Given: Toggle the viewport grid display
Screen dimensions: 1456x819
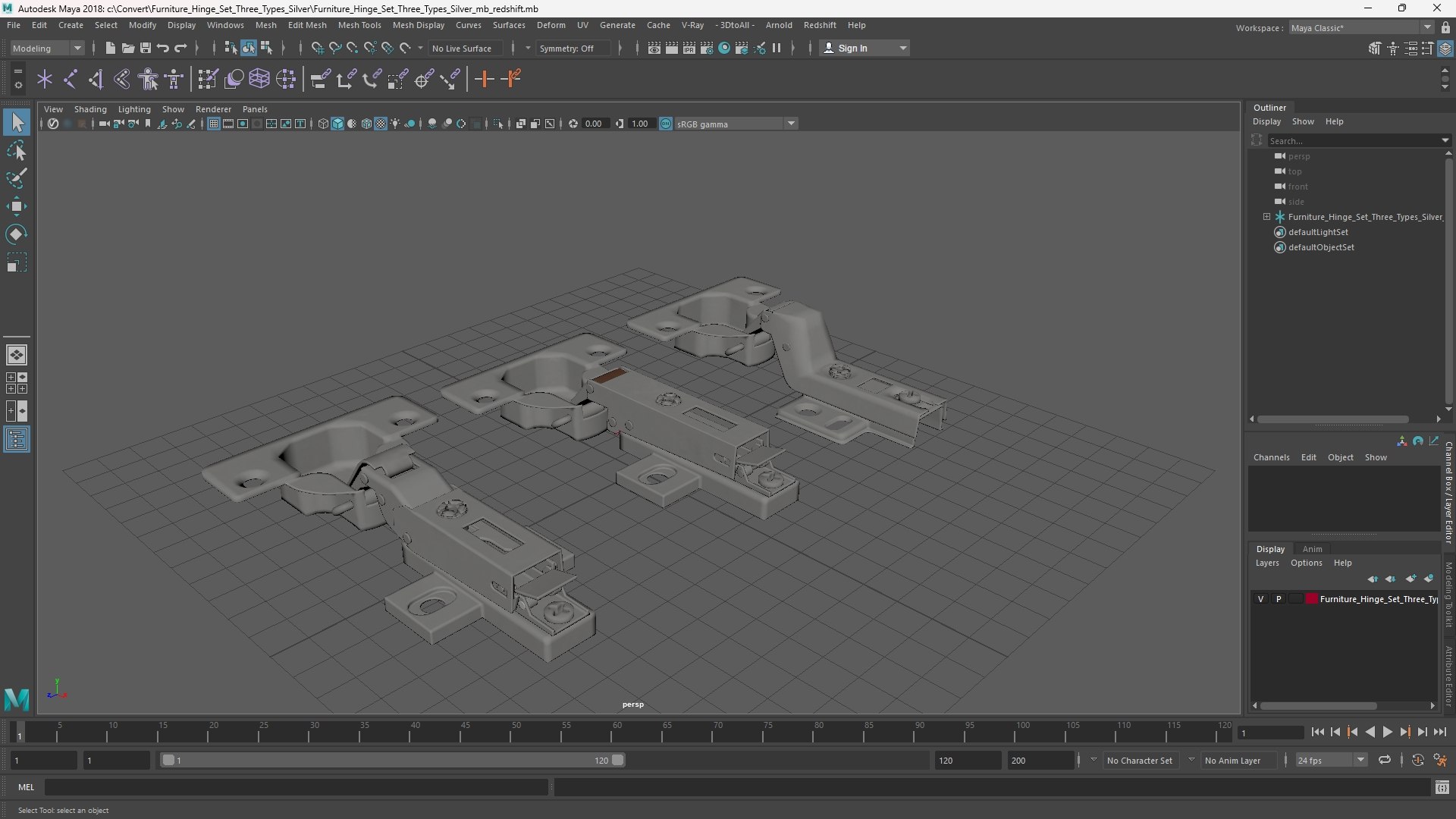Looking at the screenshot, I should (x=214, y=124).
